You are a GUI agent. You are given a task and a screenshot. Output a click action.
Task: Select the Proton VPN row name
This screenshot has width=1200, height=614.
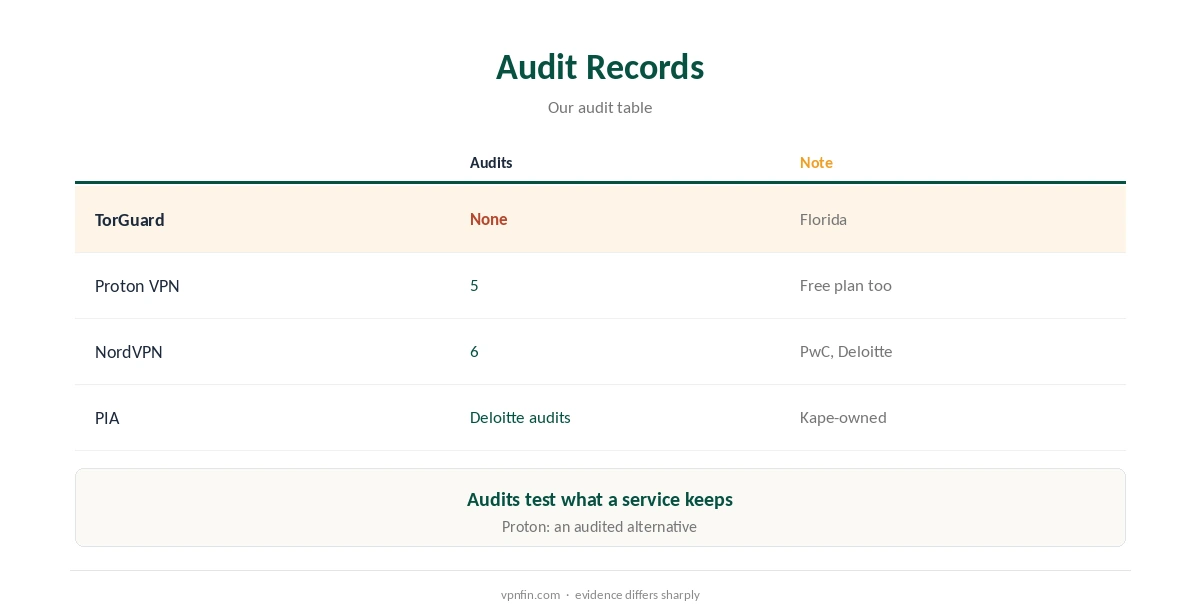[x=137, y=286]
